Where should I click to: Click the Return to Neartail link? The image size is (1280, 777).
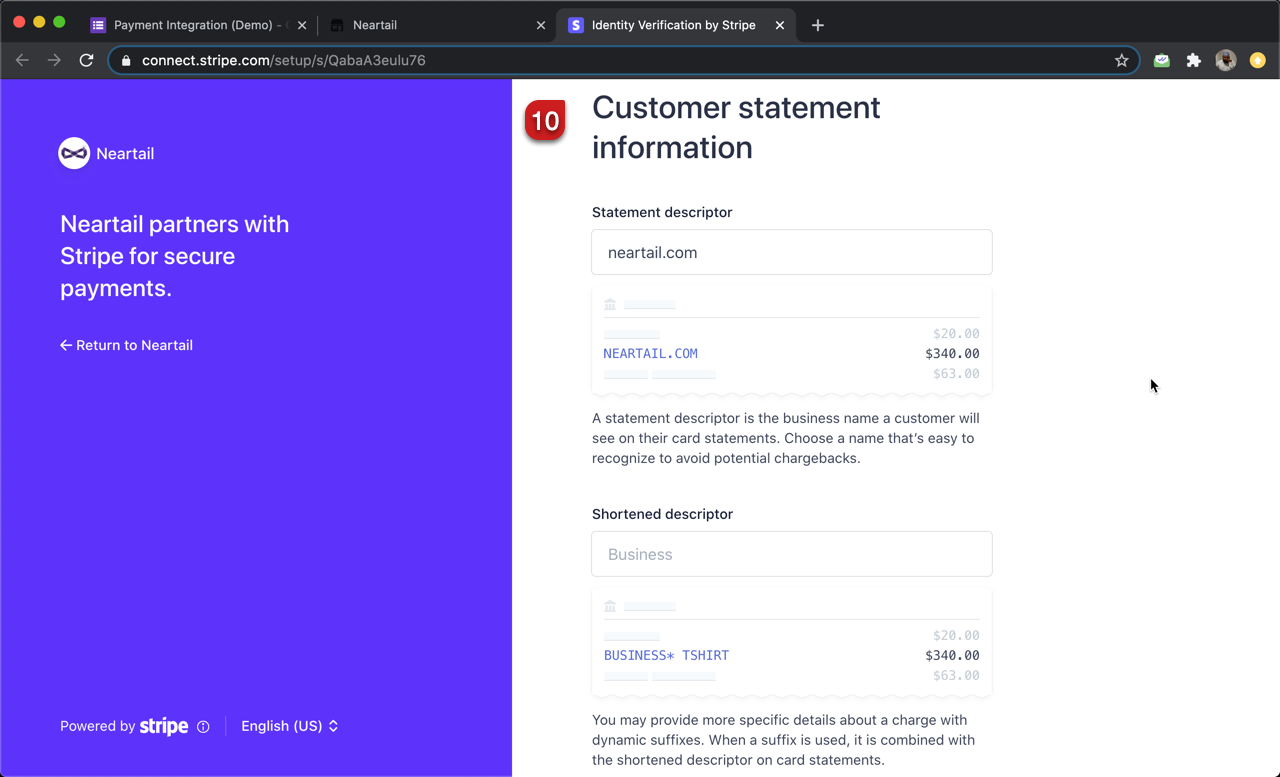pos(126,345)
